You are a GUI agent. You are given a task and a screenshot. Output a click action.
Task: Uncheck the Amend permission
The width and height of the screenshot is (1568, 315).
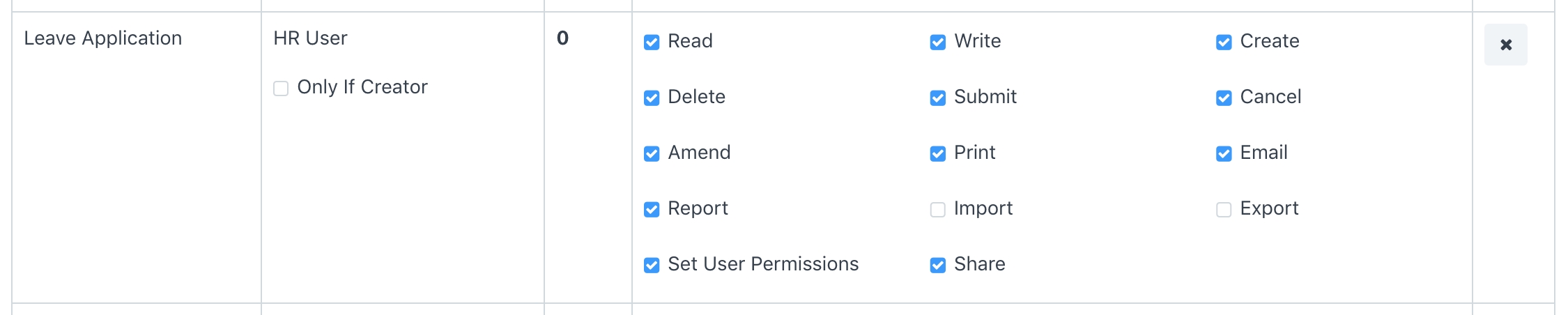coord(652,154)
